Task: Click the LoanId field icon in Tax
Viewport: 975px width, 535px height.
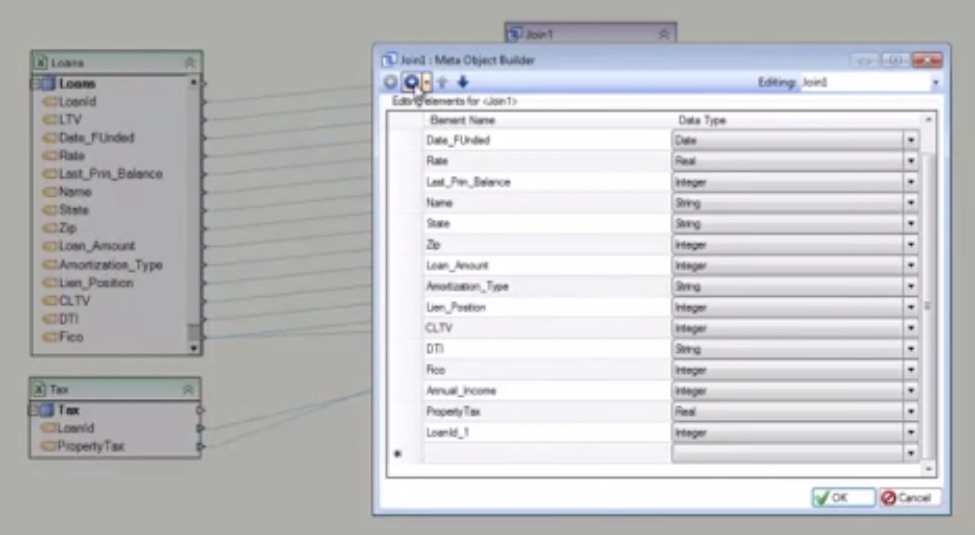Action: pos(49,428)
